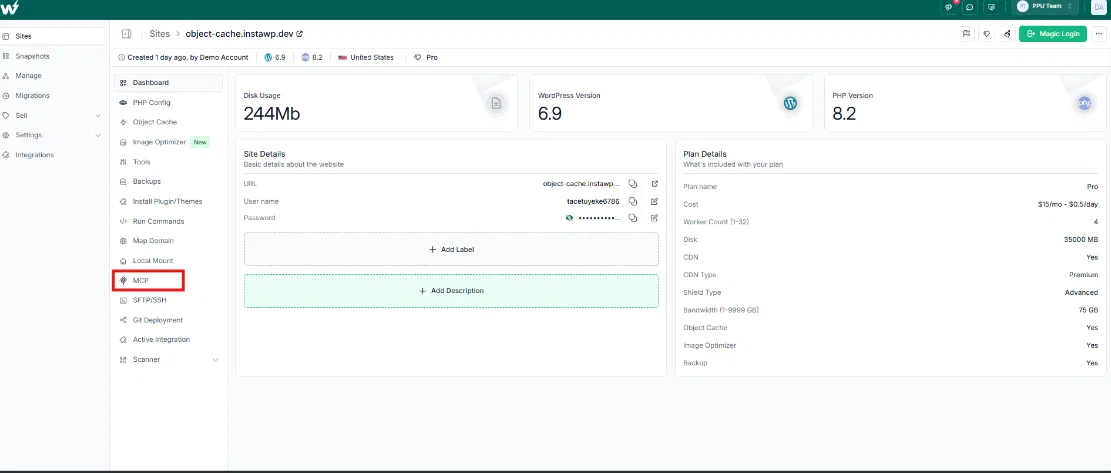This screenshot has width=1111, height=473.
Task: Open the Object Cache settings
Action: (154, 122)
